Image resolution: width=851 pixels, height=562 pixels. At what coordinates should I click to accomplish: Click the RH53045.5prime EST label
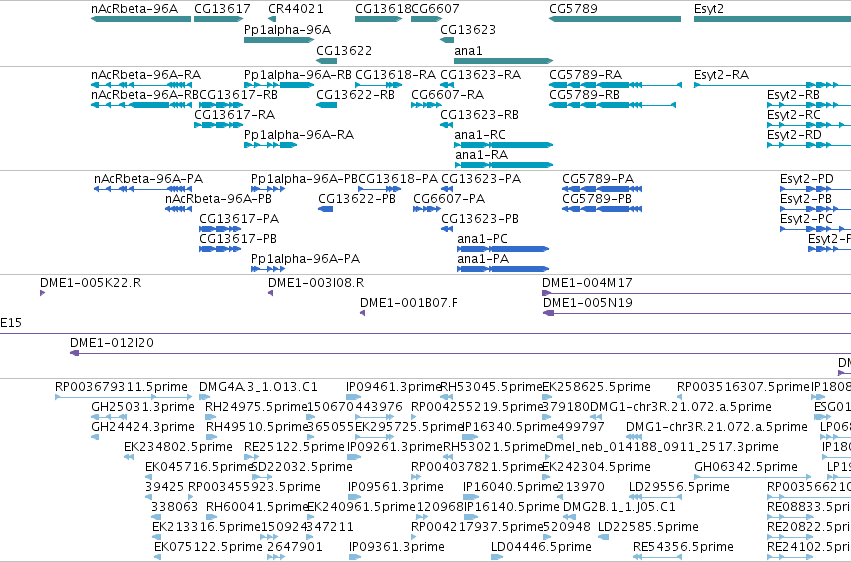(492, 387)
